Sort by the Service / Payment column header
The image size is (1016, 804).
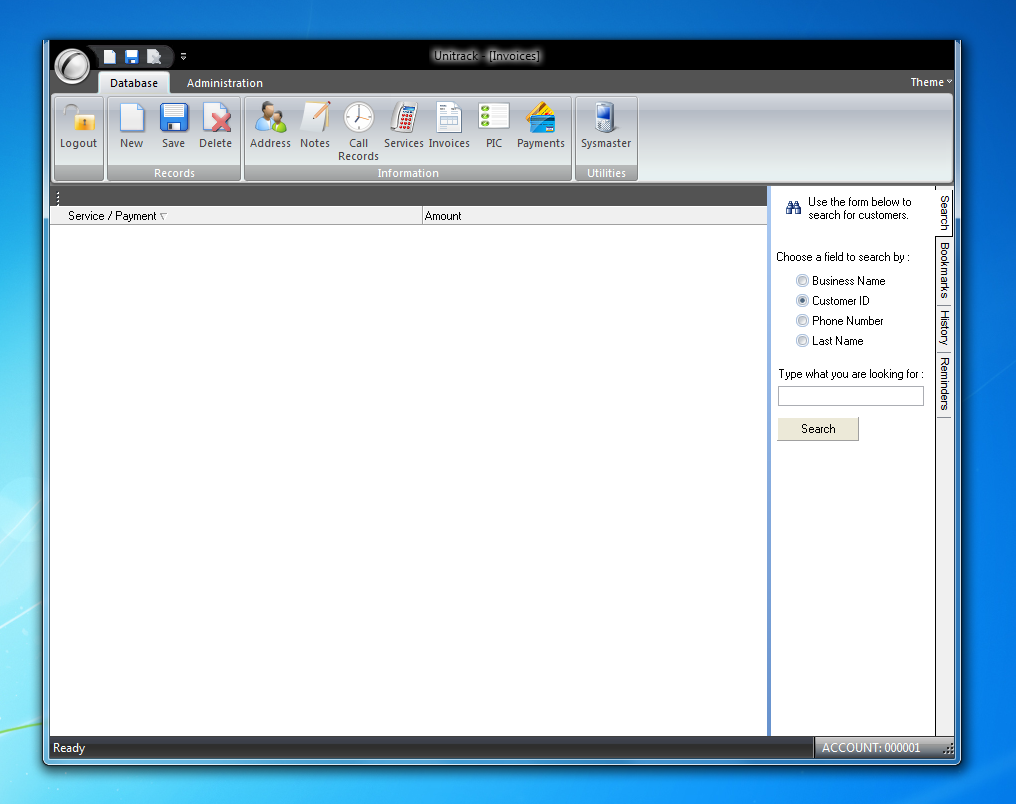236,216
